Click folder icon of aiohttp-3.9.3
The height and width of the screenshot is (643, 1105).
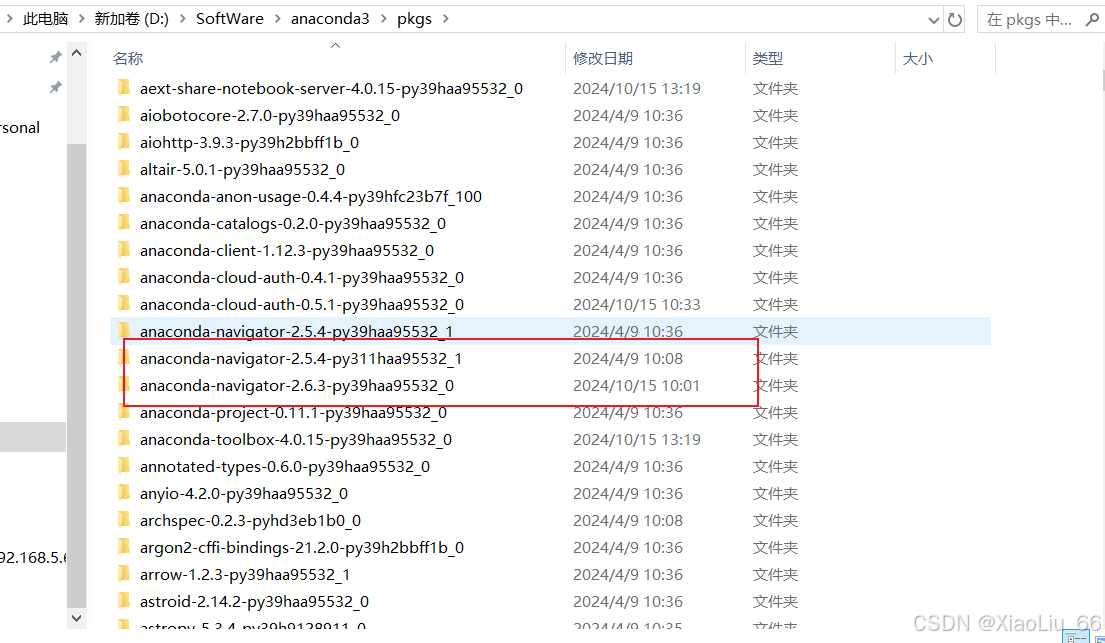pos(124,142)
